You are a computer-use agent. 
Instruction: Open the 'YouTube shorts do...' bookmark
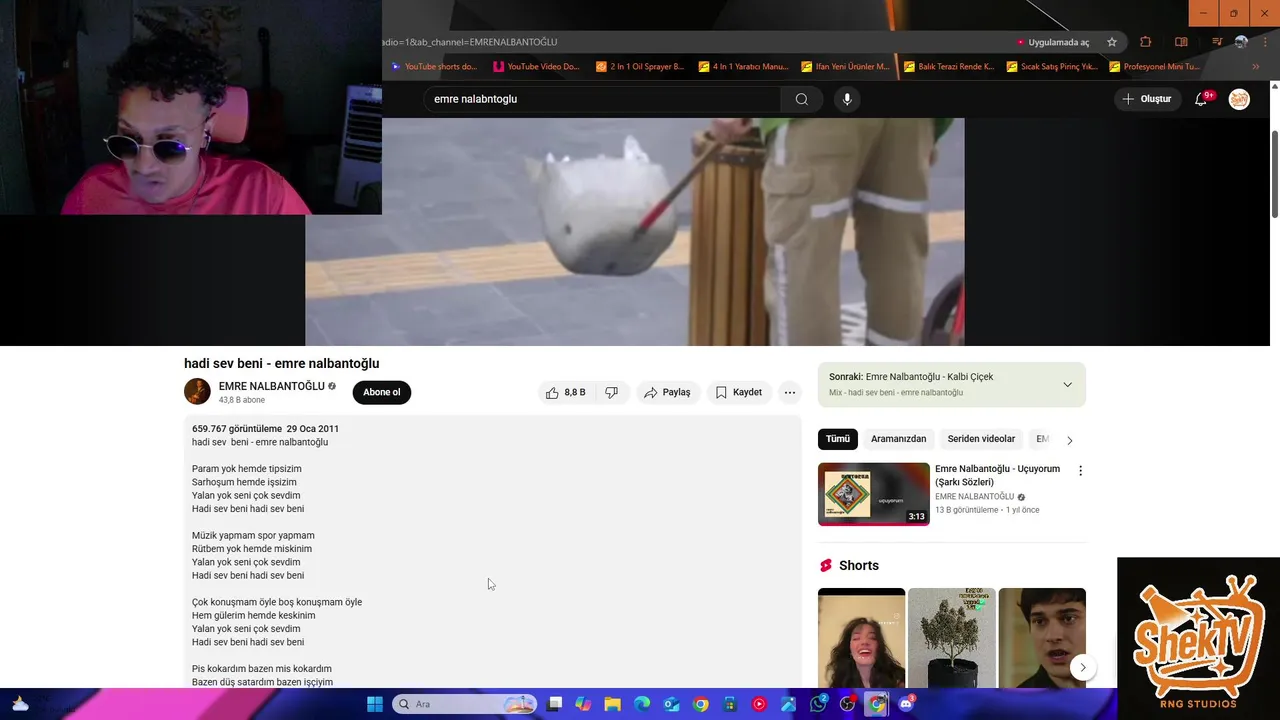click(x=435, y=67)
